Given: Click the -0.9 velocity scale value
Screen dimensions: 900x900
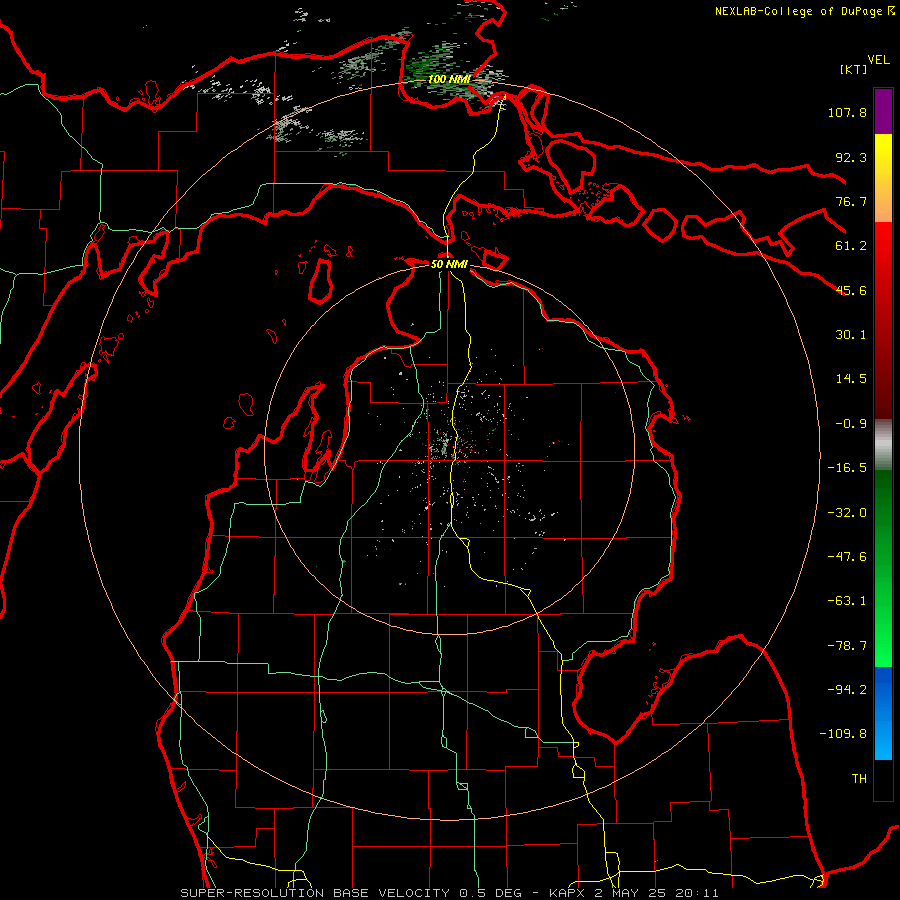Looking at the screenshot, I should [x=851, y=424].
